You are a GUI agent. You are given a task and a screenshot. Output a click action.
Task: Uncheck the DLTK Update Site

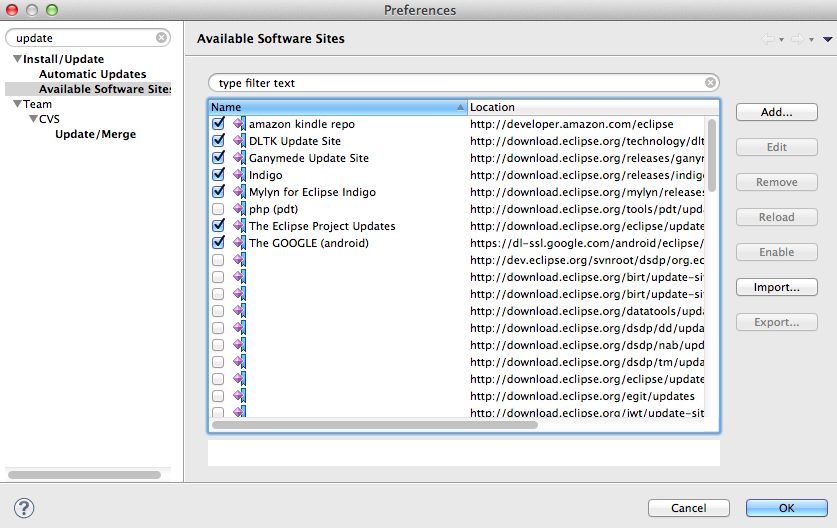(218, 140)
